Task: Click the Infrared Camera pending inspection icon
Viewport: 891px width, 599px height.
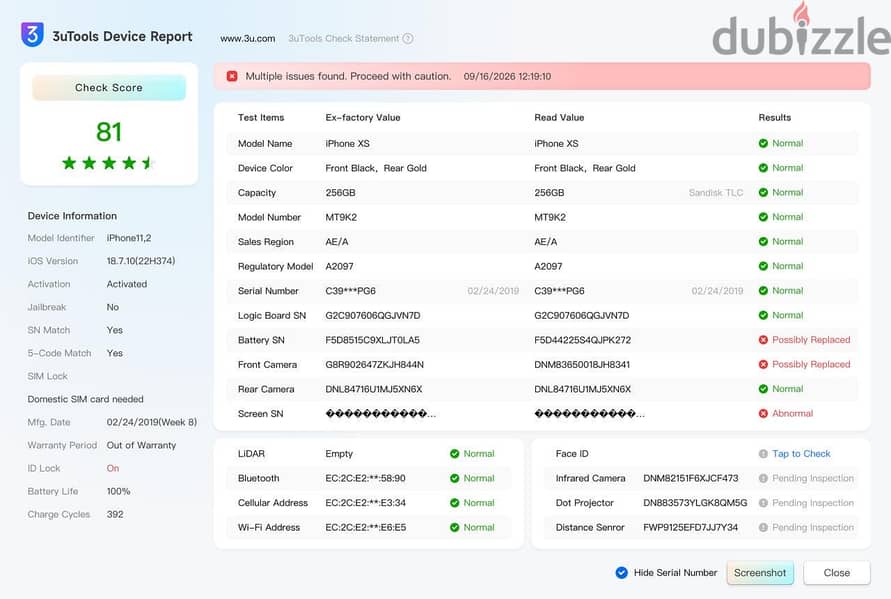Action: [x=763, y=478]
